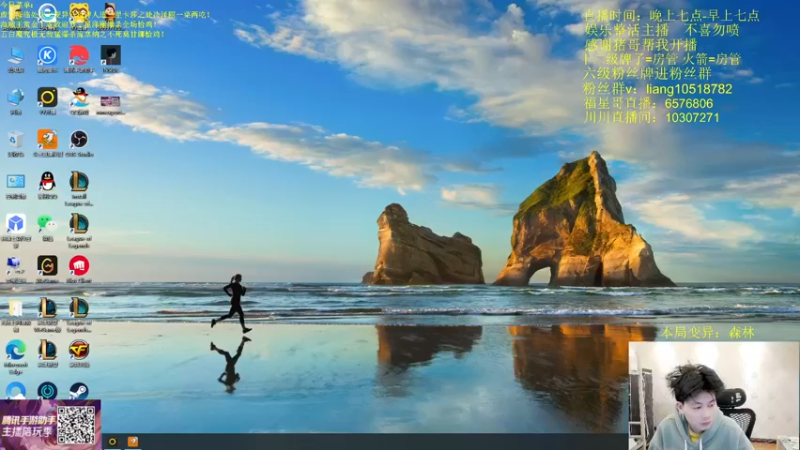Launch Steam desktop shortcut
This screenshot has width=800, height=450.
click(79, 391)
